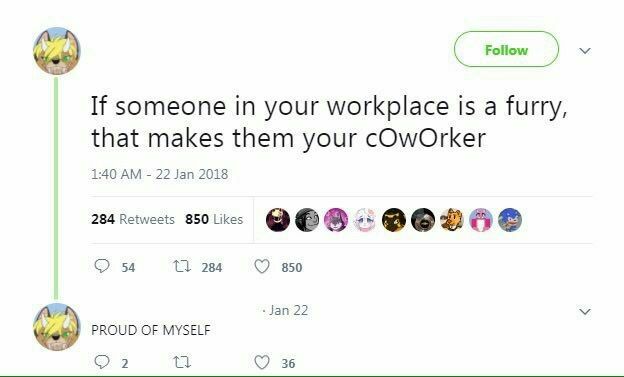Expand the main tweet options chevron
The height and width of the screenshot is (377, 624).
pos(585,51)
